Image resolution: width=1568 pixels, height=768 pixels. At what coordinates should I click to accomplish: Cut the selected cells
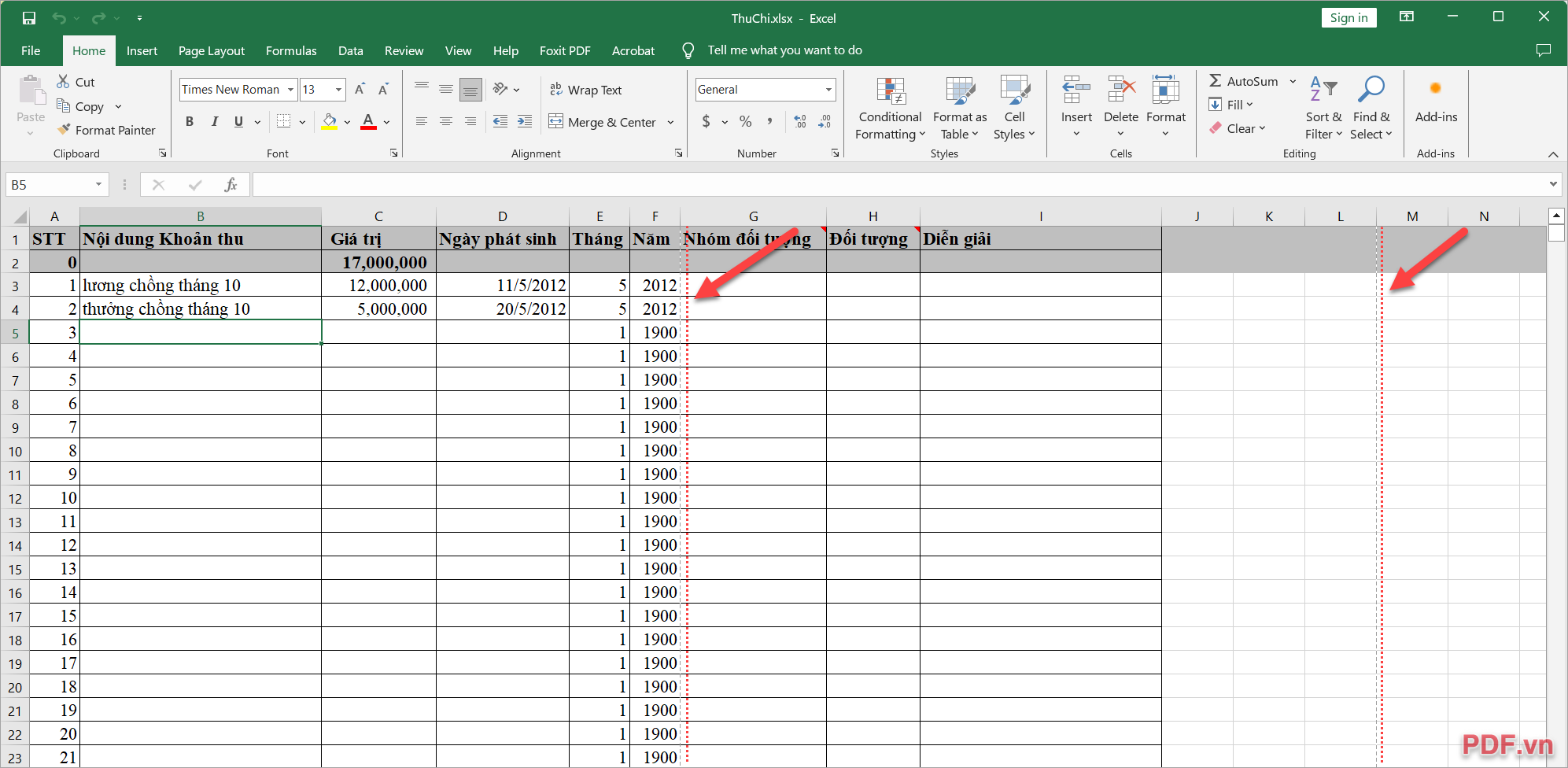(x=76, y=82)
